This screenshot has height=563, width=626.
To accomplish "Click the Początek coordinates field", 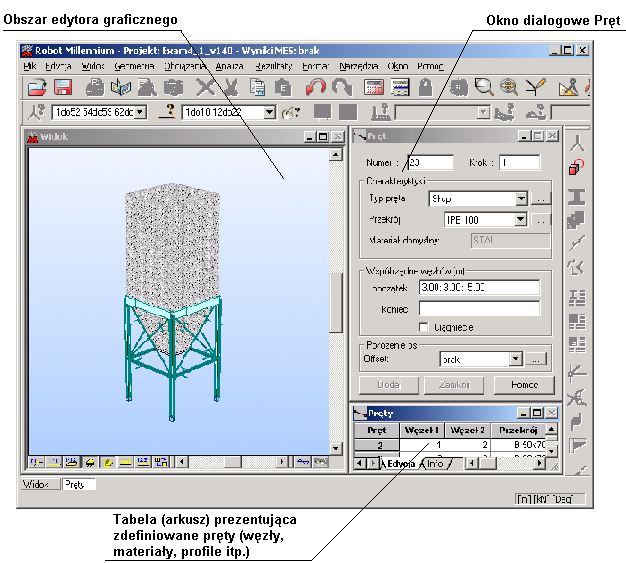I will pyautogui.click(x=479, y=287).
